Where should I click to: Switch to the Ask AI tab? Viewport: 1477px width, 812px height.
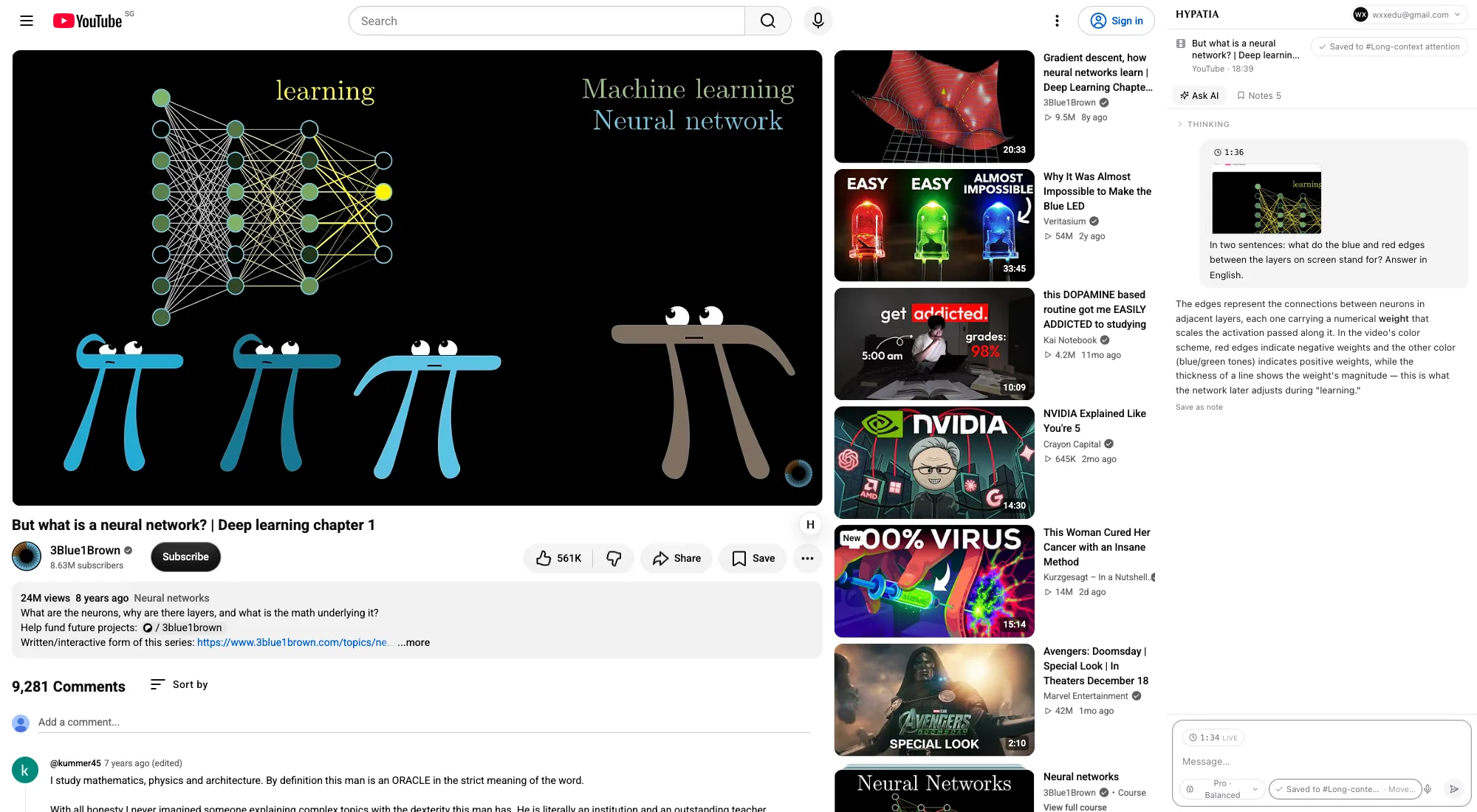[1199, 95]
